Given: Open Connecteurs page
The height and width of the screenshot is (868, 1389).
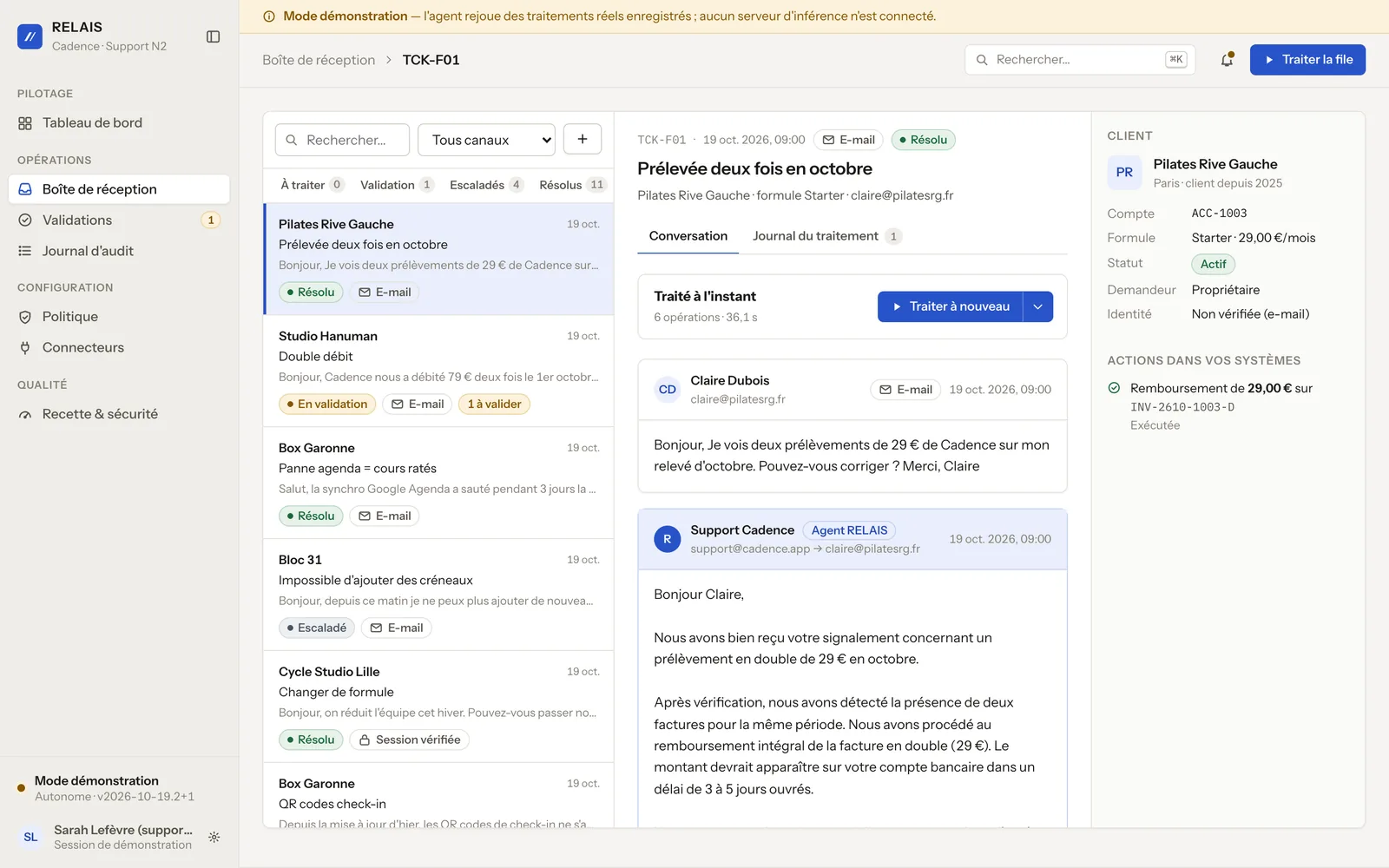Looking at the screenshot, I should tap(119, 347).
